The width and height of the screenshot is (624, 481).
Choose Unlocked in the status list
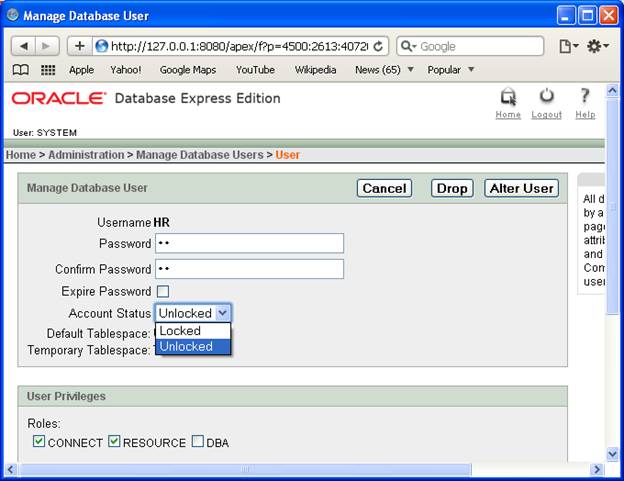(x=193, y=347)
